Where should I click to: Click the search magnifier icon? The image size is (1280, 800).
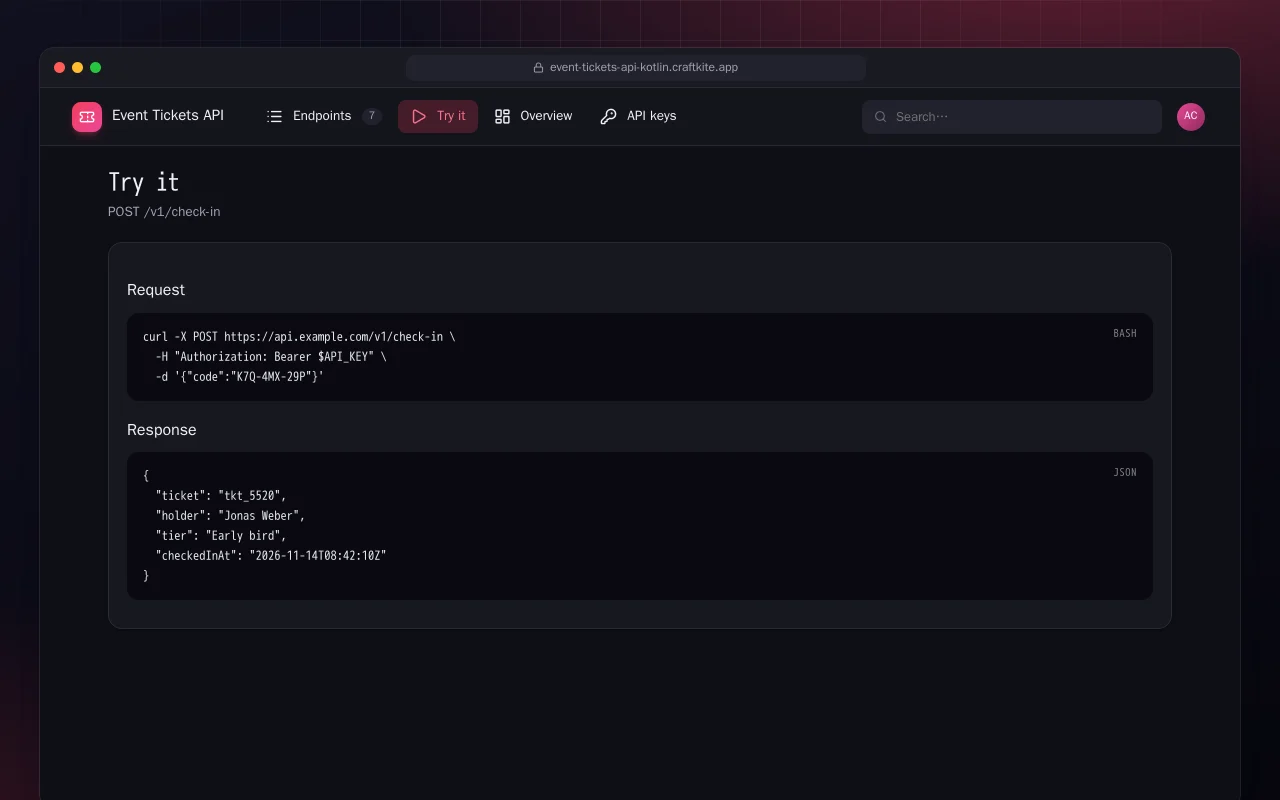tap(881, 117)
